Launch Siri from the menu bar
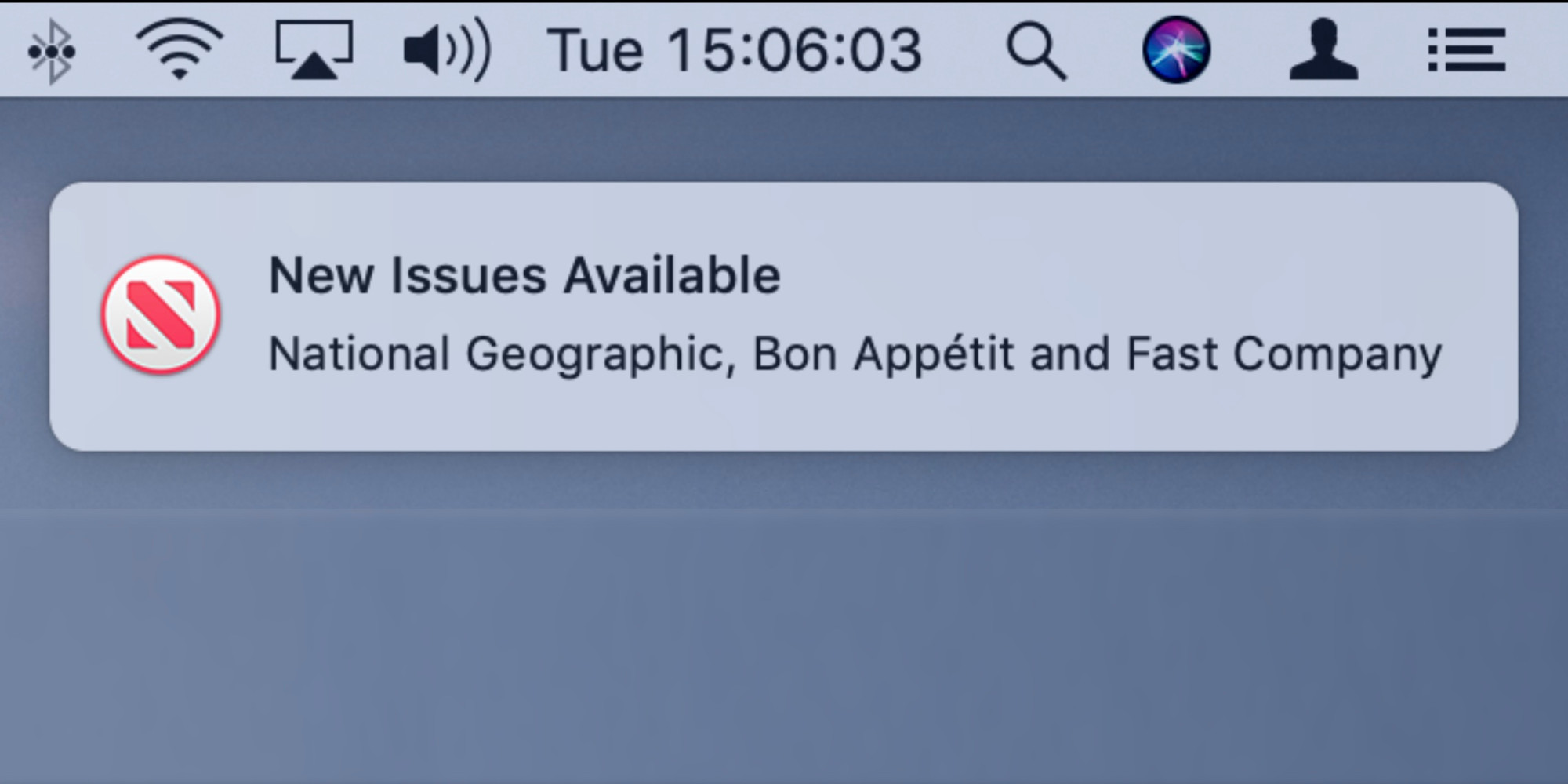 pos(1176,50)
